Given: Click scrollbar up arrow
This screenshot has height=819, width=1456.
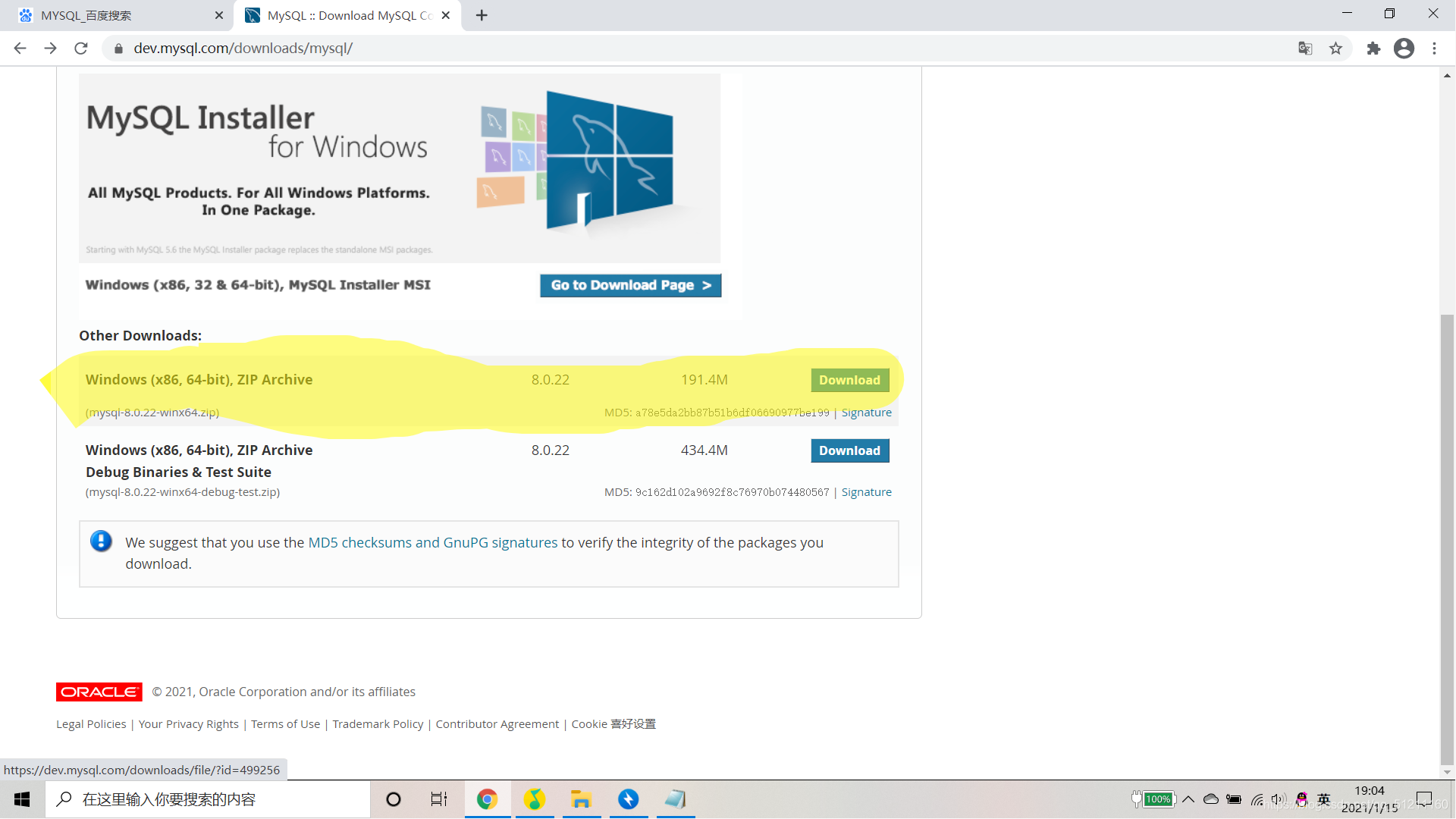Looking at the screenshot, I should tap(1447, 75).
